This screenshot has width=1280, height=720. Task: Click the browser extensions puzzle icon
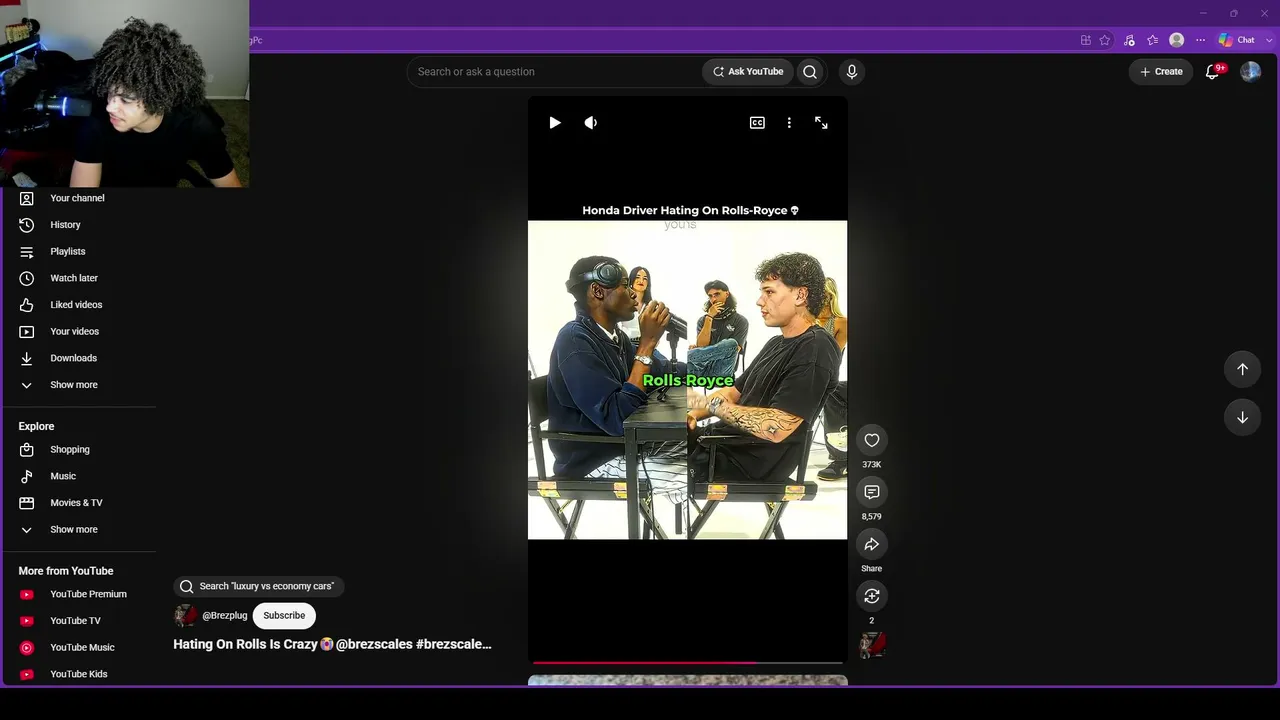coord(1086,40)
